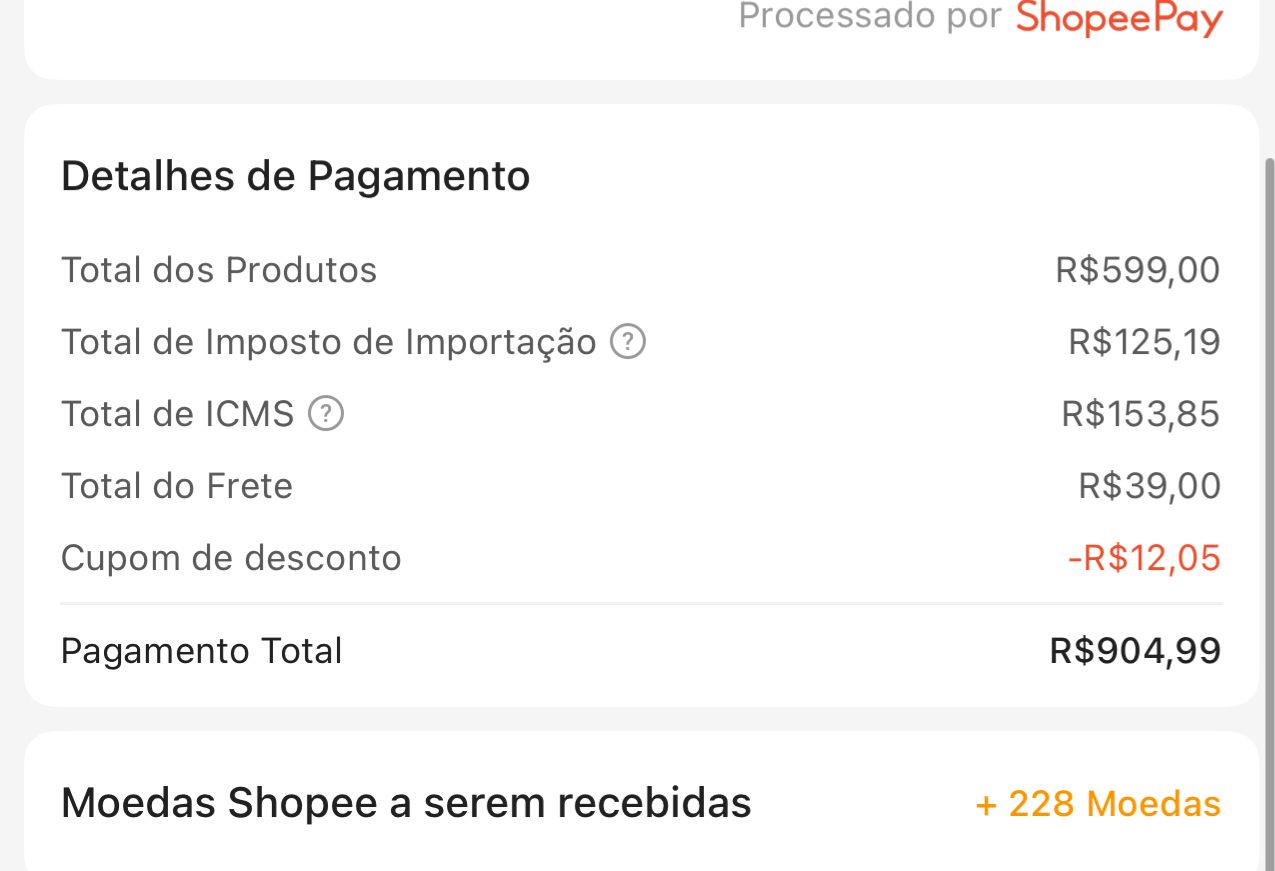The image size is (1275, 871).
Task: Open the ICMS help question mark icon
Action: 326,413
